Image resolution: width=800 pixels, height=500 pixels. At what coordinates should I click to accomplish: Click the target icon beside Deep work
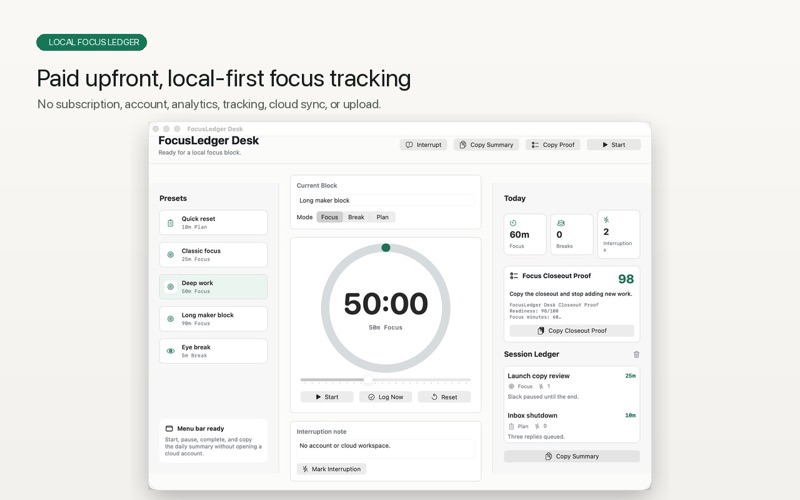click(x=170, y=287)
